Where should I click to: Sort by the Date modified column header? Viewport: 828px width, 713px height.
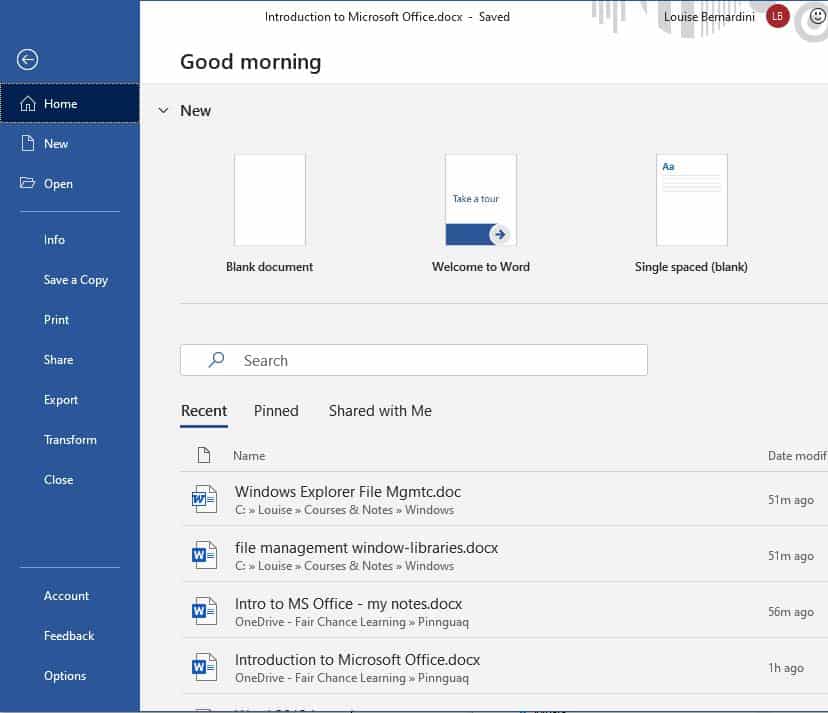pos(797,456)
